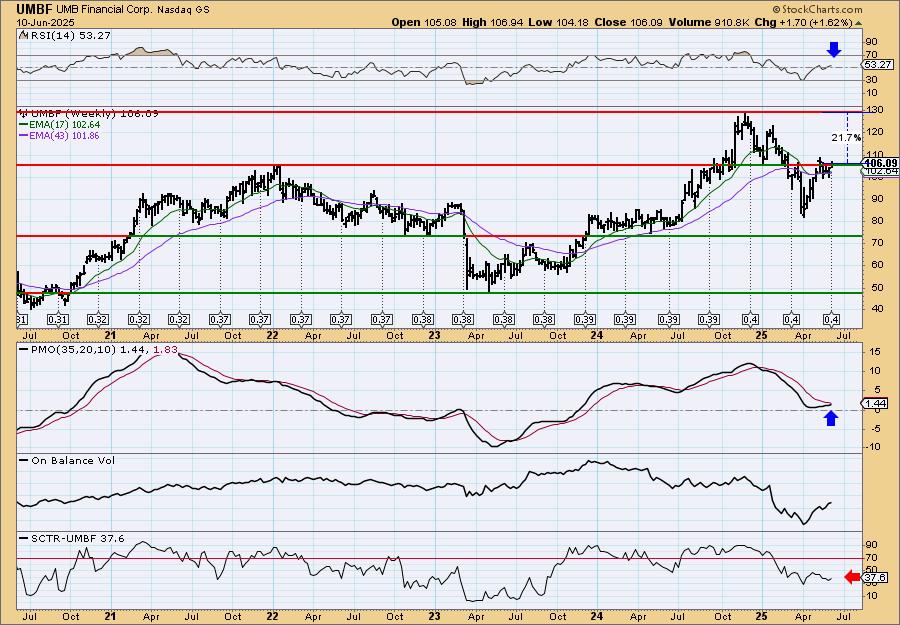Screen dimensions: 900x625
Task: Click the 106.09 price tag on the price axis
Action: tap(880, 164)
